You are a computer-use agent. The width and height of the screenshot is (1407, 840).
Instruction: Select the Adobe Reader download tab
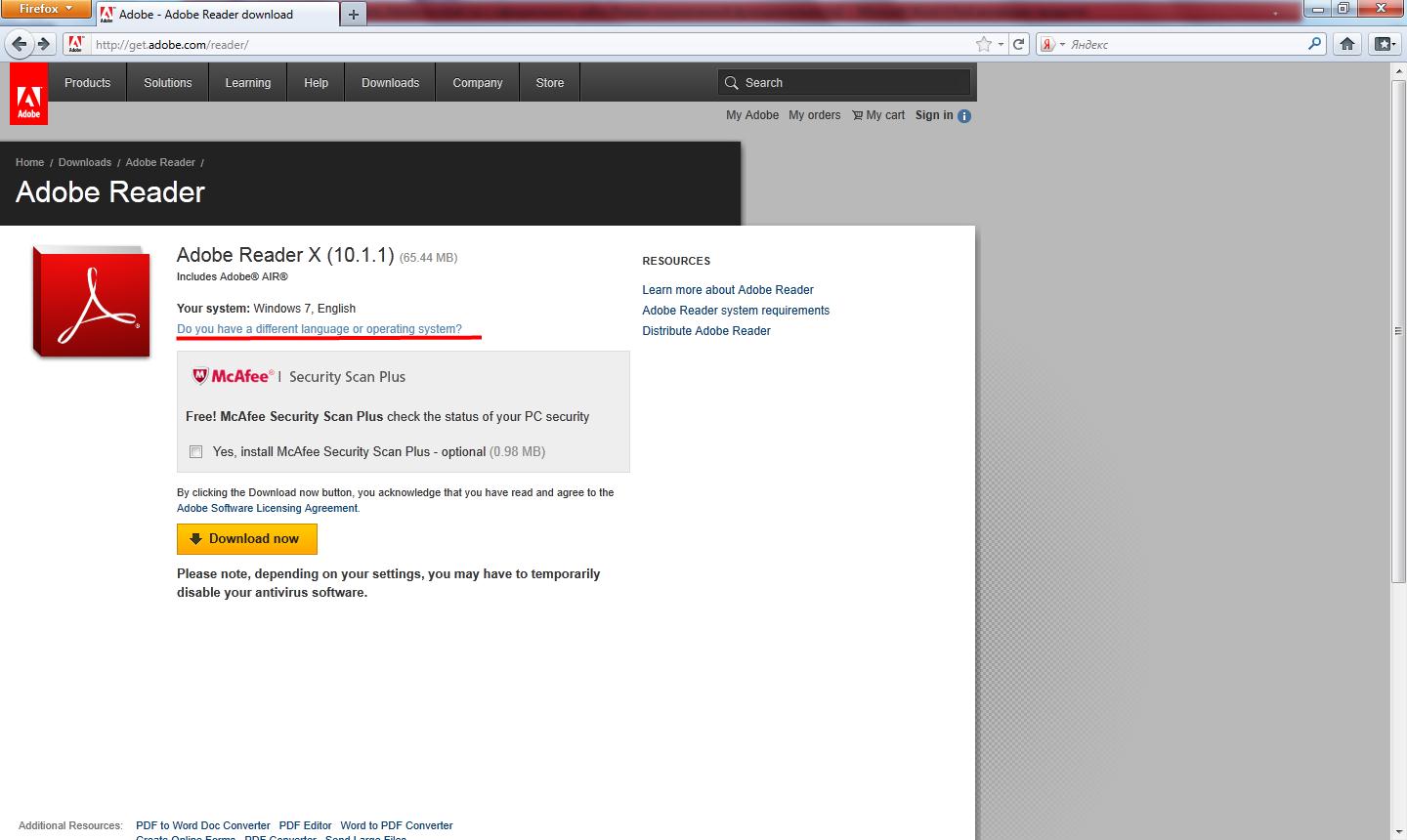217,14
